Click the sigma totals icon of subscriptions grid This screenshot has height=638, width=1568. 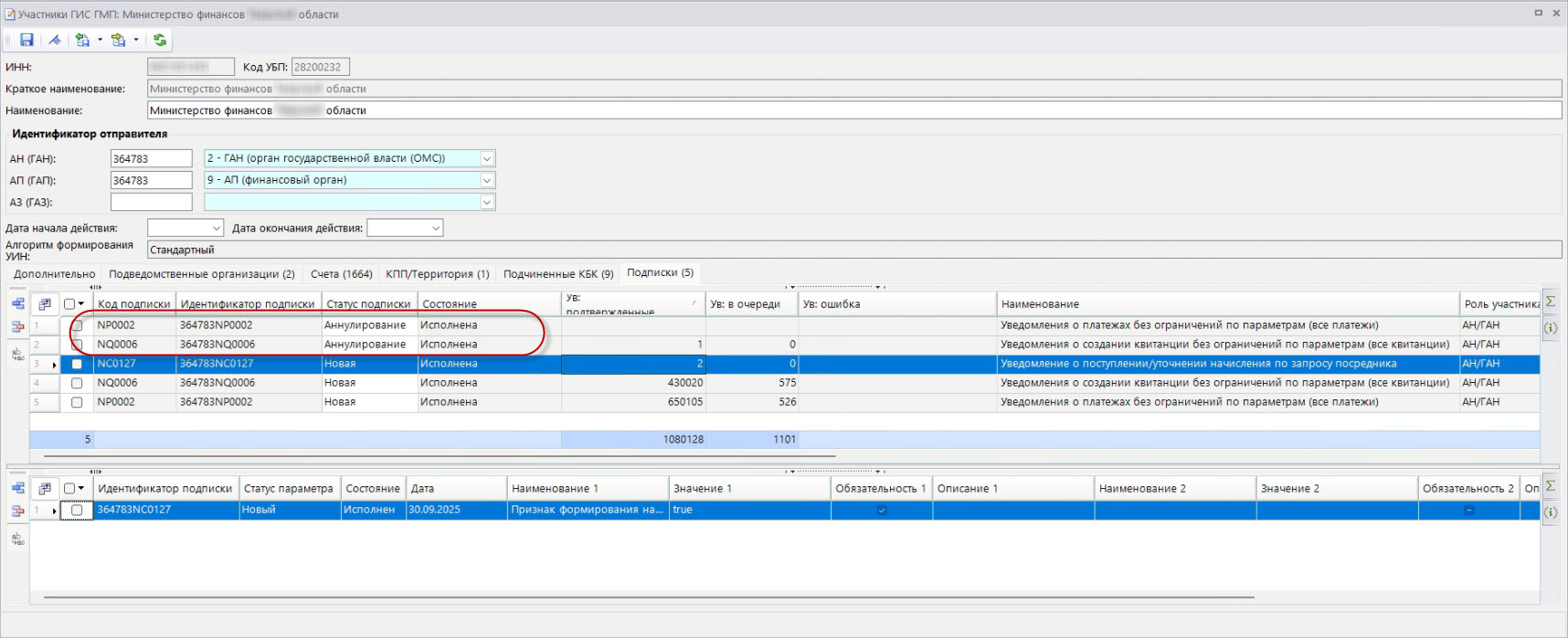[1551, 303]
